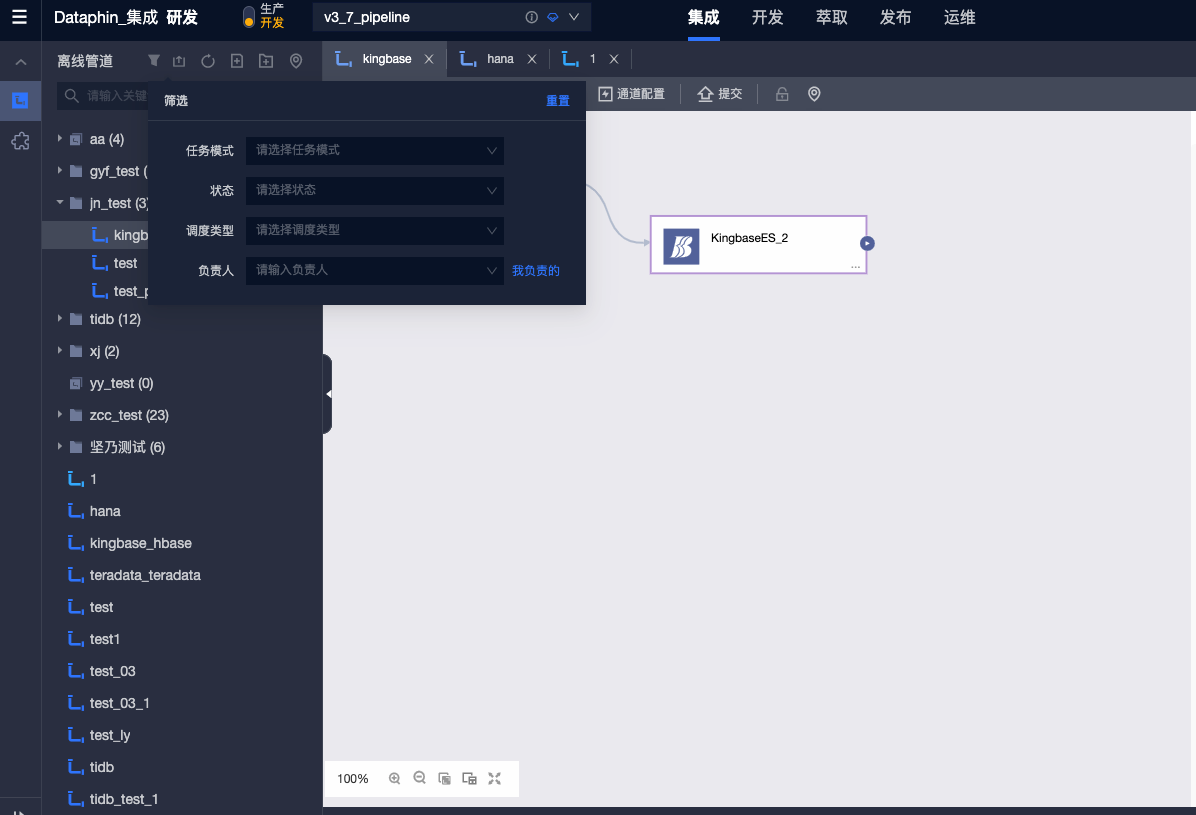Open the filter icon above the pipeline tree
The height and width of the screenshot is (815, 1196).
point(154,60)
